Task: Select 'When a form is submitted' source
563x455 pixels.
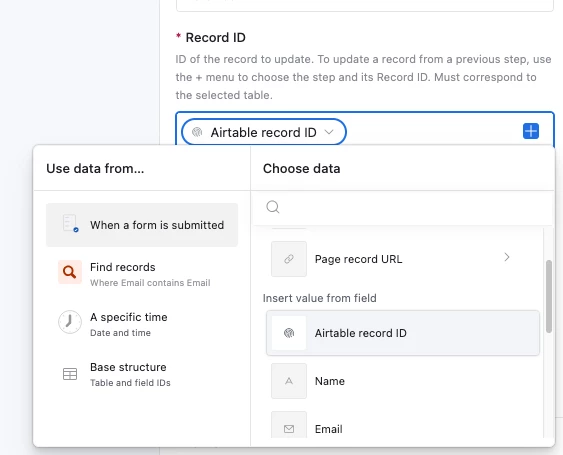Action: [x=142, y=225]
